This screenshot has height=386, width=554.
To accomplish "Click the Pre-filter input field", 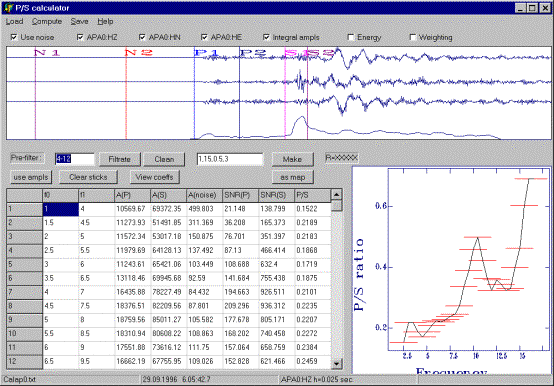I will click(75, 159).
